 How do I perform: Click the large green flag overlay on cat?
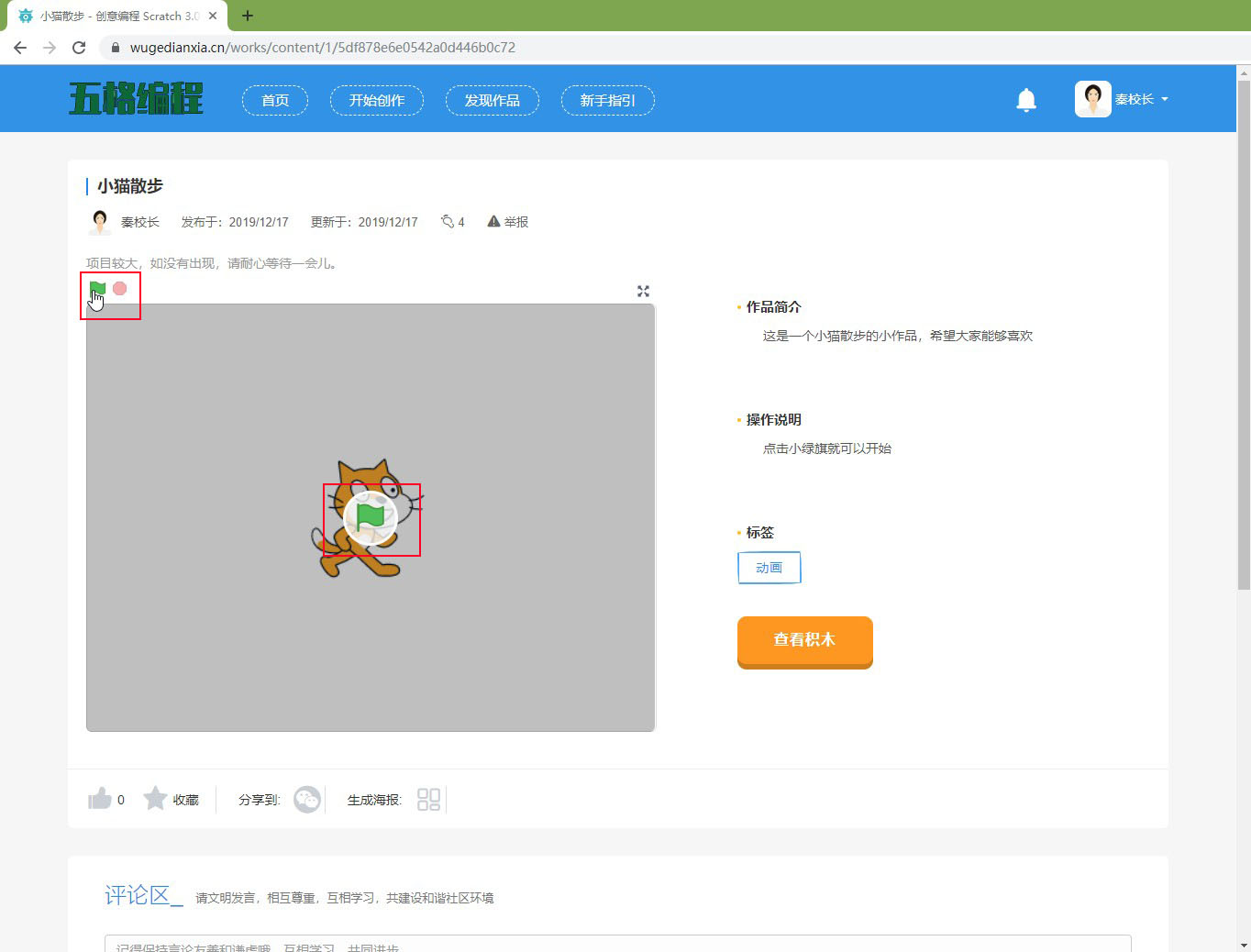(371, 518)
